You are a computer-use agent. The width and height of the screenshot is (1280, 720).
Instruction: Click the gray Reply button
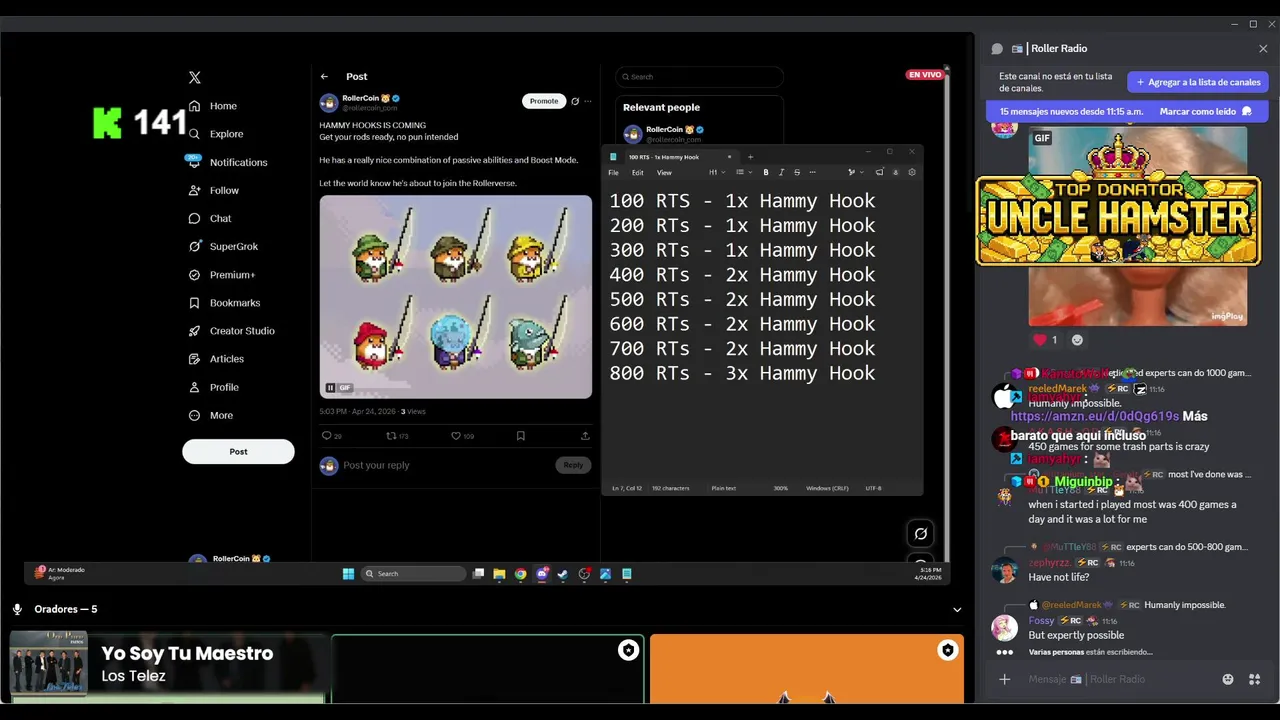(573, 465)
